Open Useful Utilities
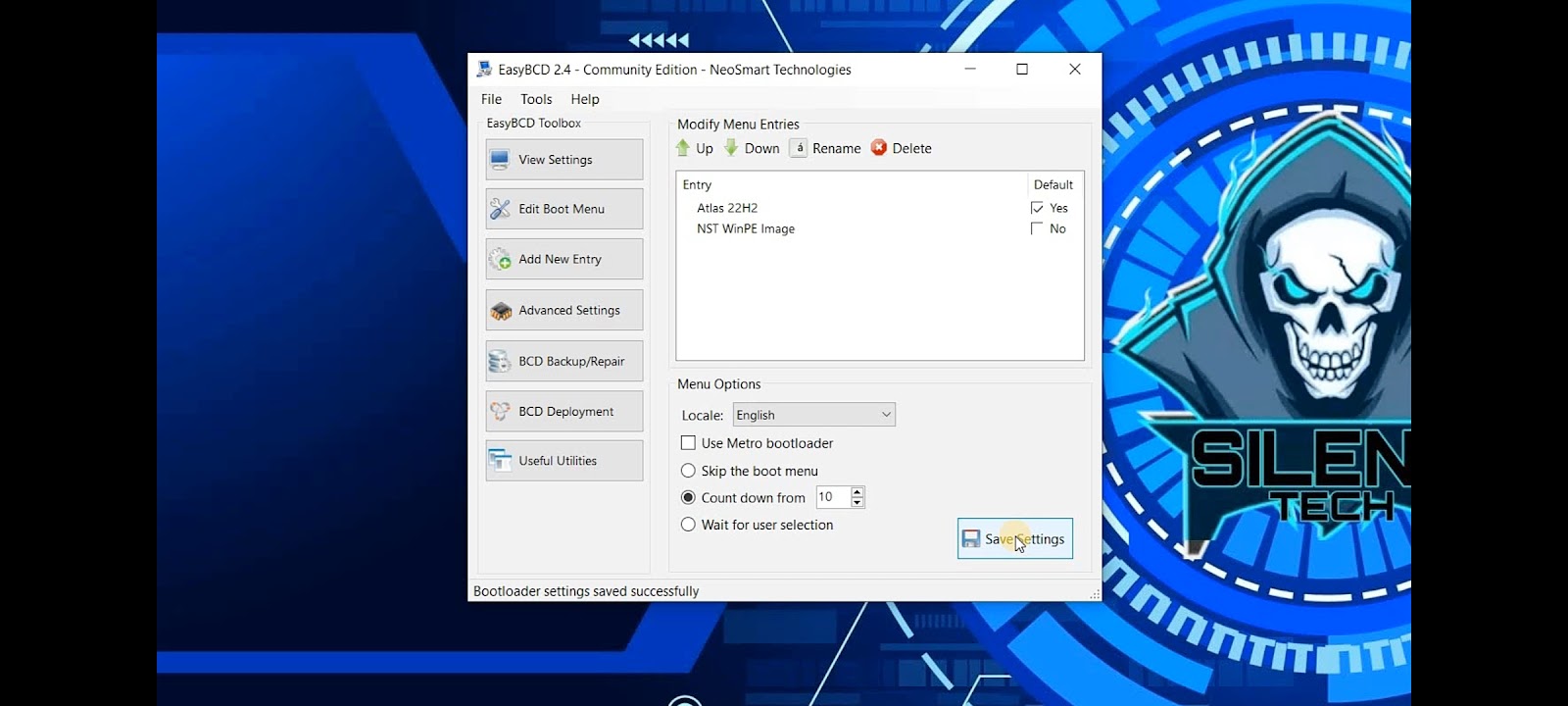This screenshot has width=1568, height=706. tap(564, 460)
